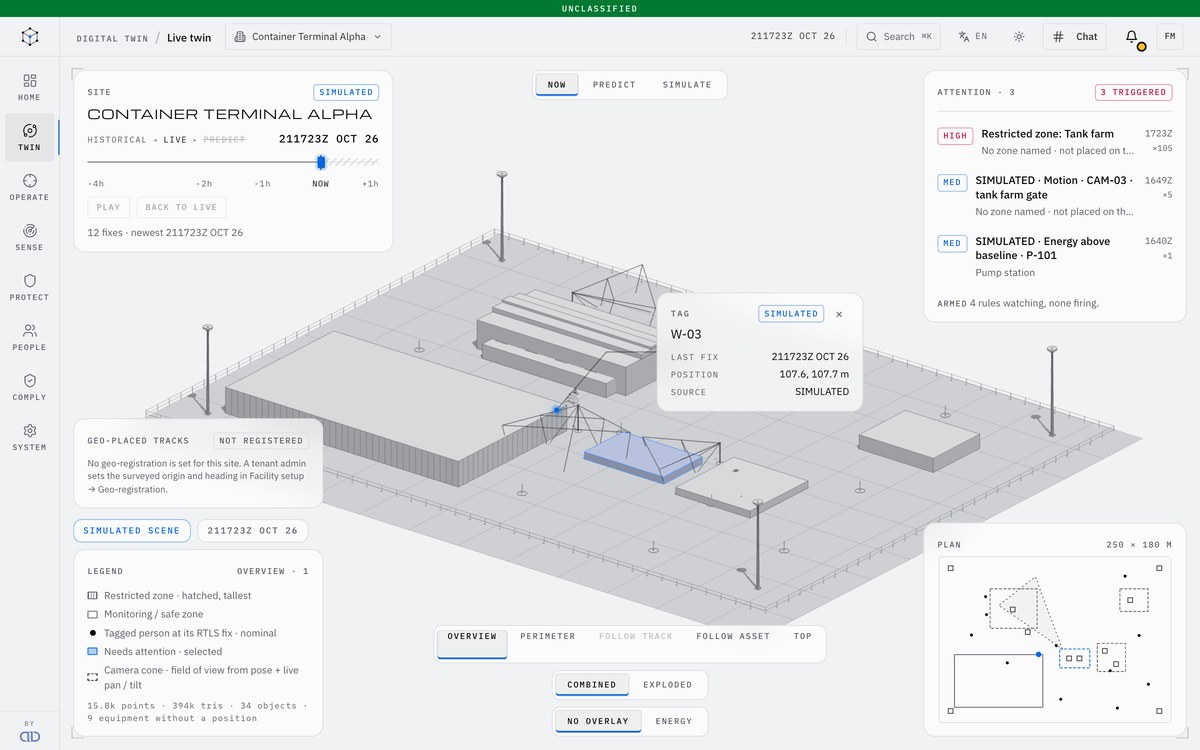Image resolution: width=1200 pixels, height=750 pixels.
Task: Click the vendor logo at sidebar bottom
Action: point(30,736)
